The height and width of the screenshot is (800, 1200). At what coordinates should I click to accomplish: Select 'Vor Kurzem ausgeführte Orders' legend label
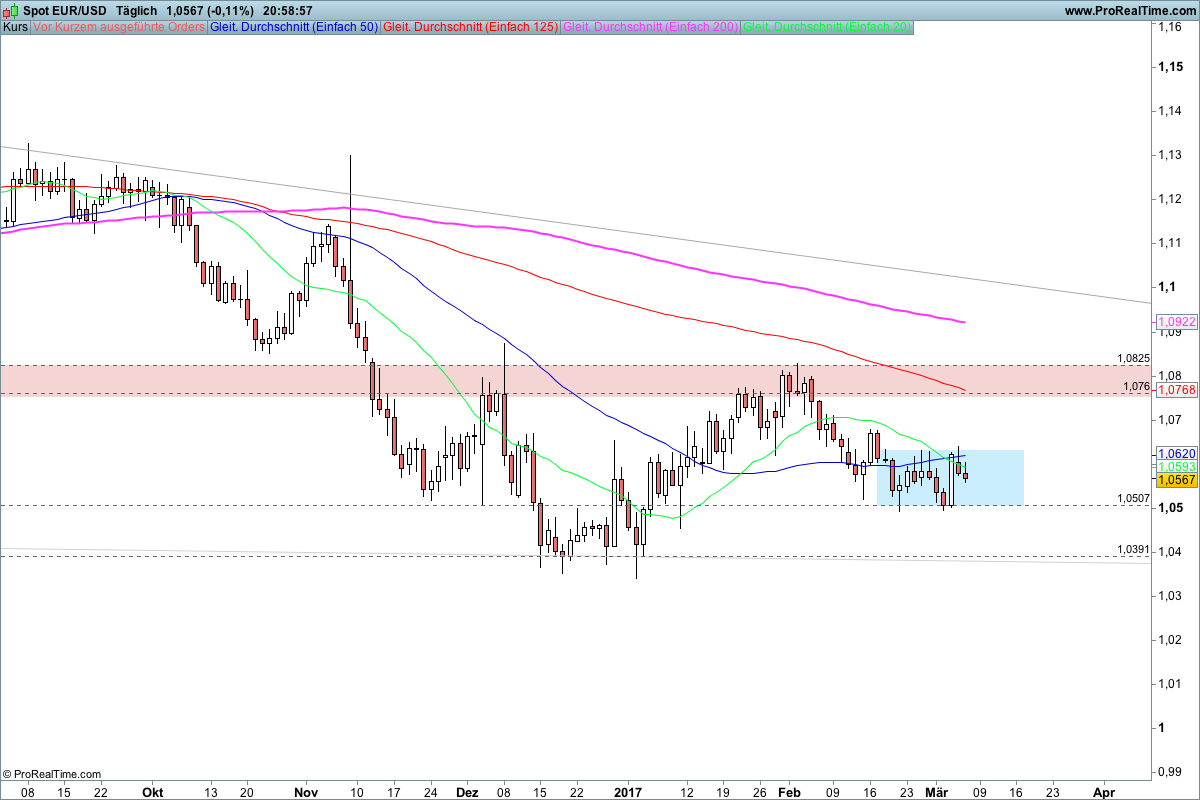119,28
